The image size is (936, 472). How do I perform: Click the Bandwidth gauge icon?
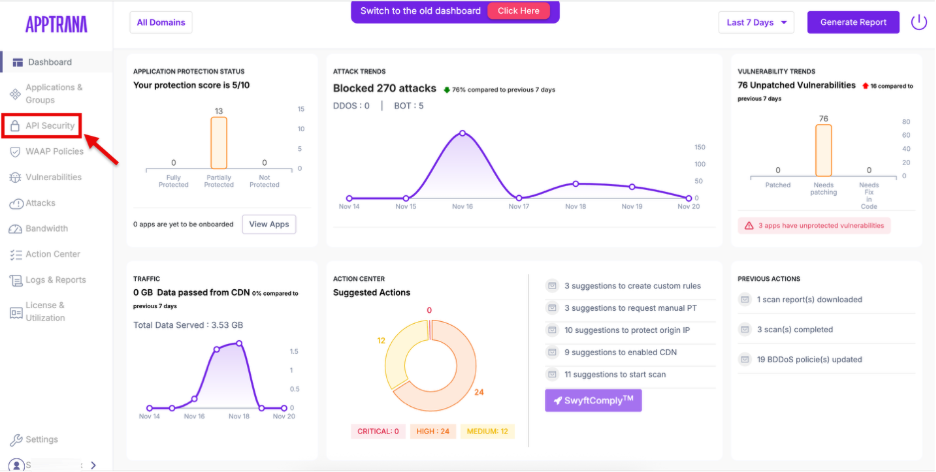[x=16, y=229]
